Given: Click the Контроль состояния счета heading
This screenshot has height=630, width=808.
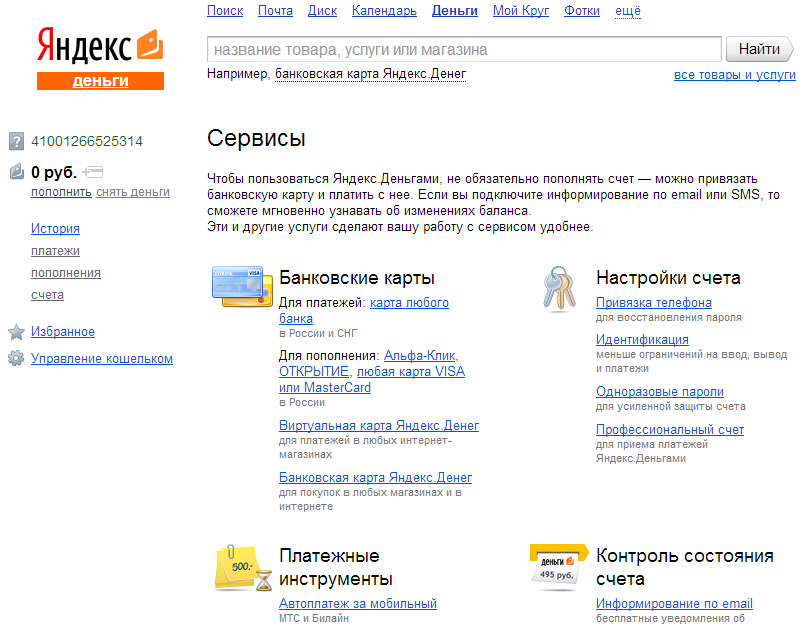Looking at the screenshot, I should tap(685, 567).
